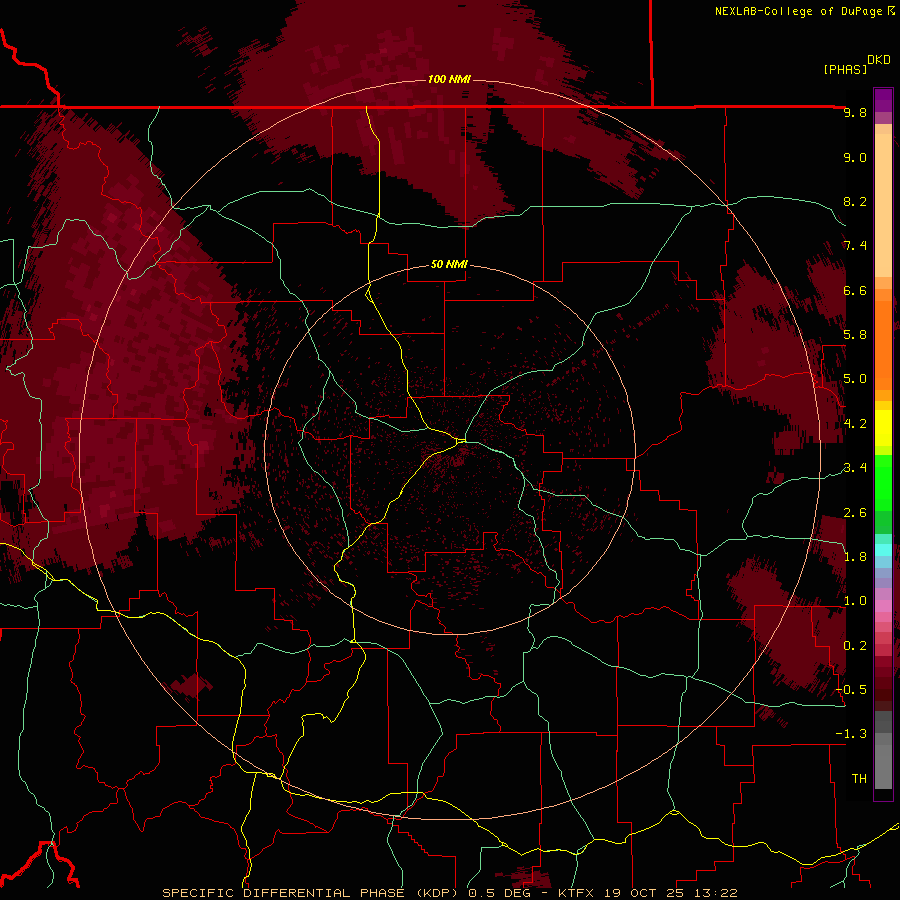Click the -0.5 legend value
900x900 pixels.
pyautogui.click(x=851, y=689)
